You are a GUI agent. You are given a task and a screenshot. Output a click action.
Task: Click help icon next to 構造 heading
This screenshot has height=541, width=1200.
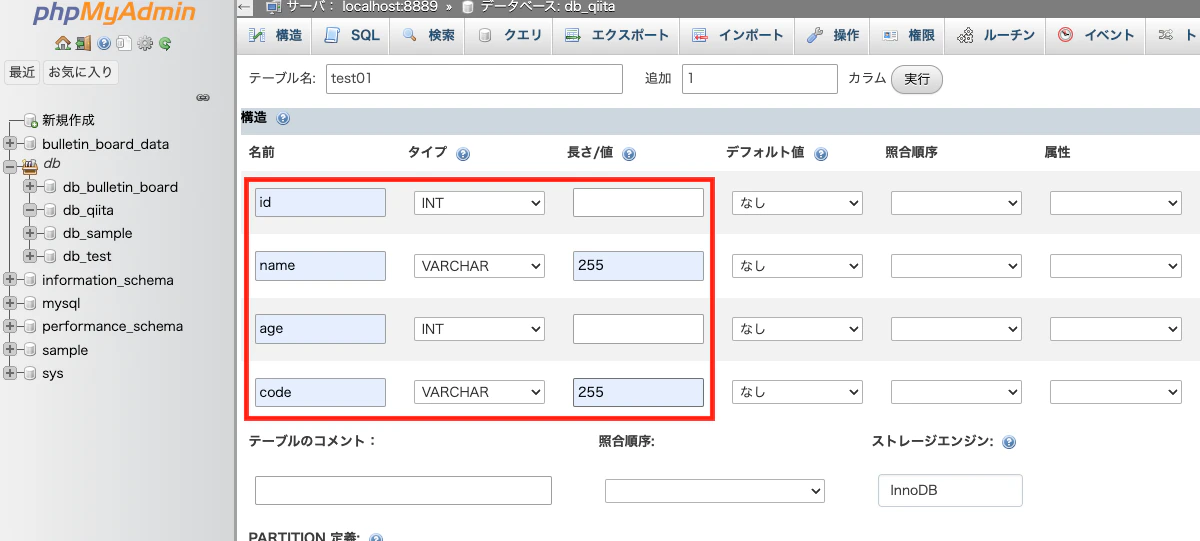(283, 119)
